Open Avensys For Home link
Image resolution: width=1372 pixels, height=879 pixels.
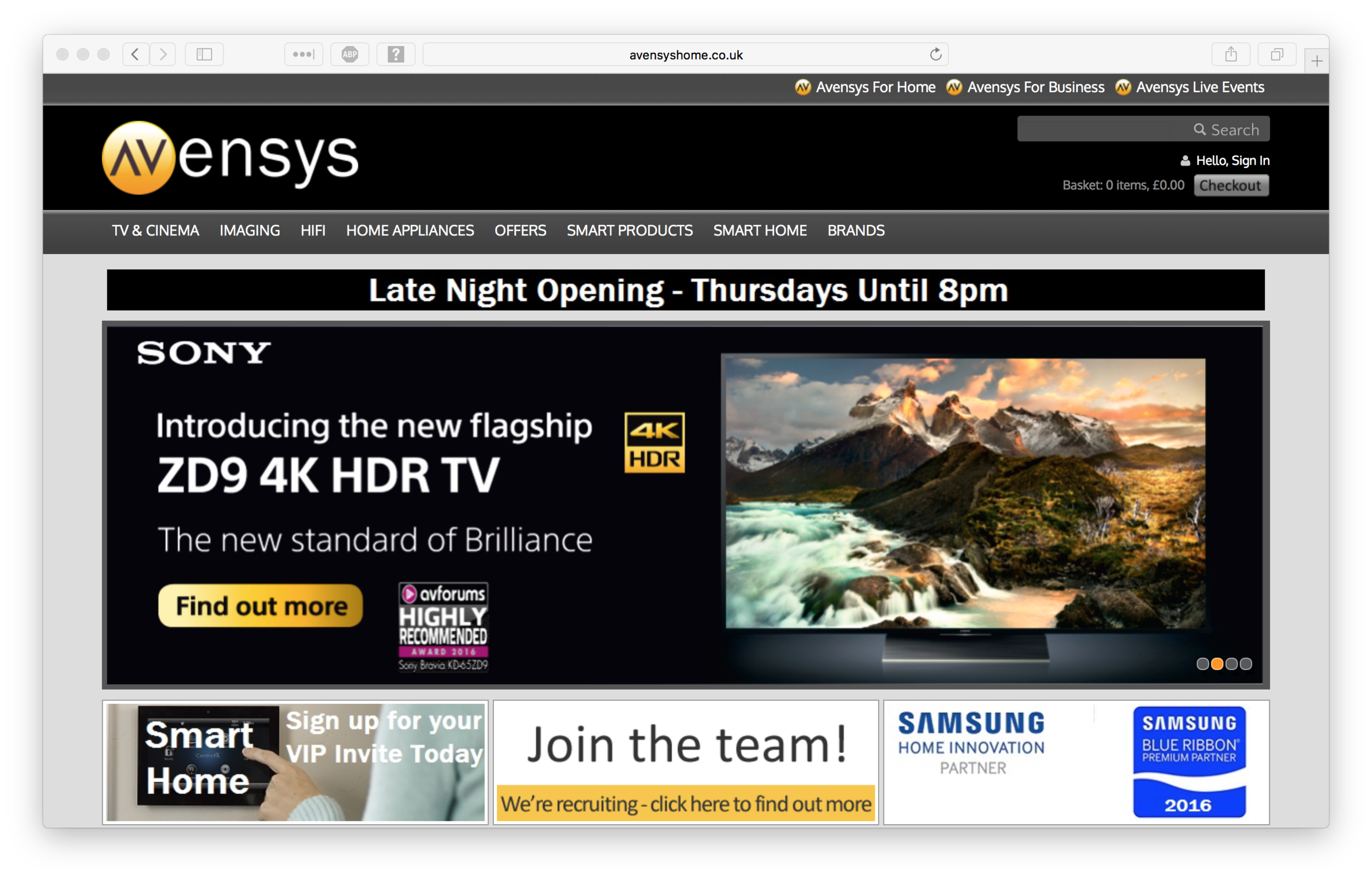pos(866,87)
